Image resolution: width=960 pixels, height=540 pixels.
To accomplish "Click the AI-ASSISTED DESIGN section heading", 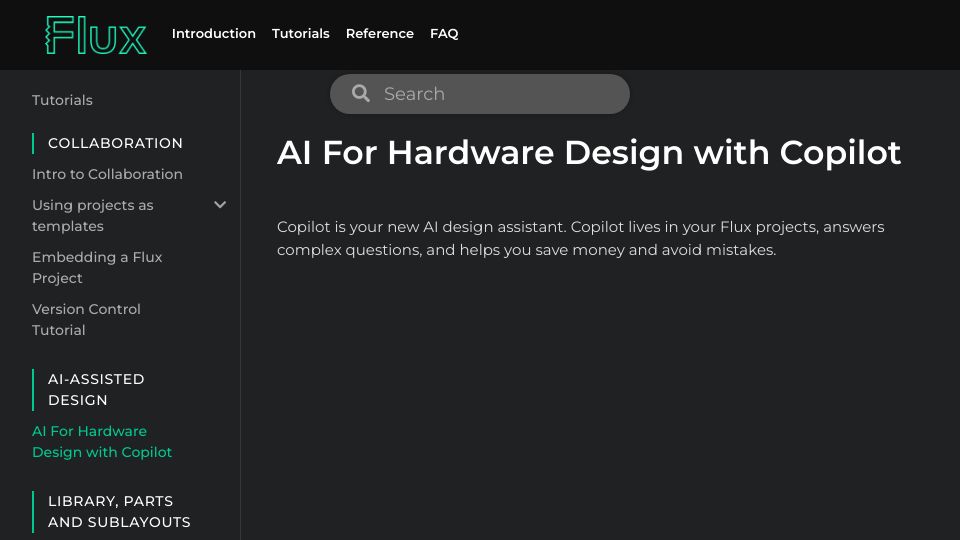I will [x=96, y=389].
